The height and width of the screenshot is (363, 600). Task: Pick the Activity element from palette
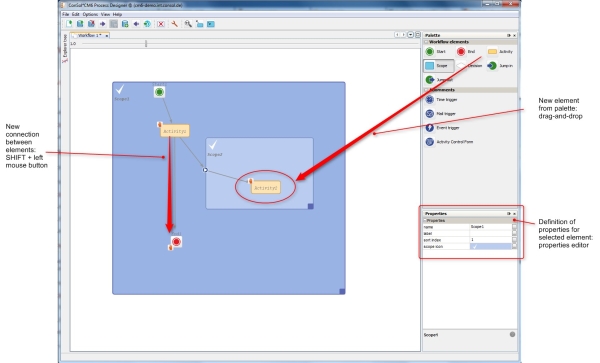(x=500, y=52)
